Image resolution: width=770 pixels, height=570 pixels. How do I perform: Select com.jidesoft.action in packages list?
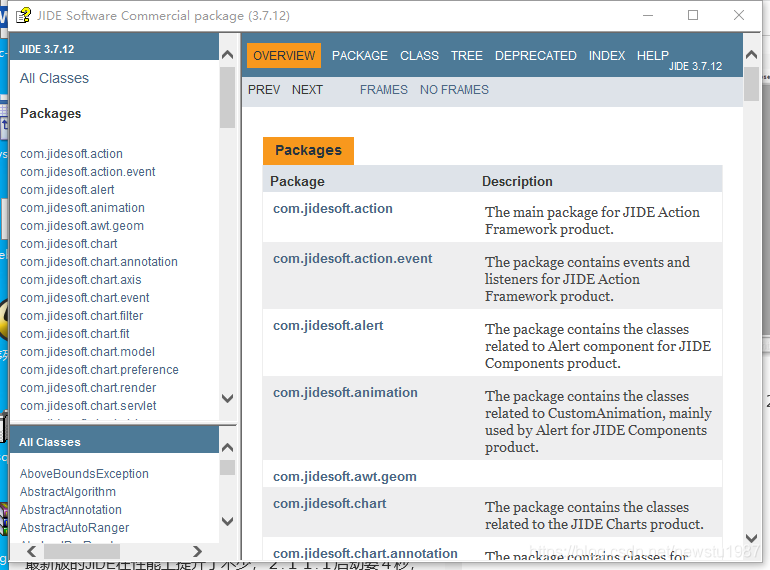(x=71, y=154)
